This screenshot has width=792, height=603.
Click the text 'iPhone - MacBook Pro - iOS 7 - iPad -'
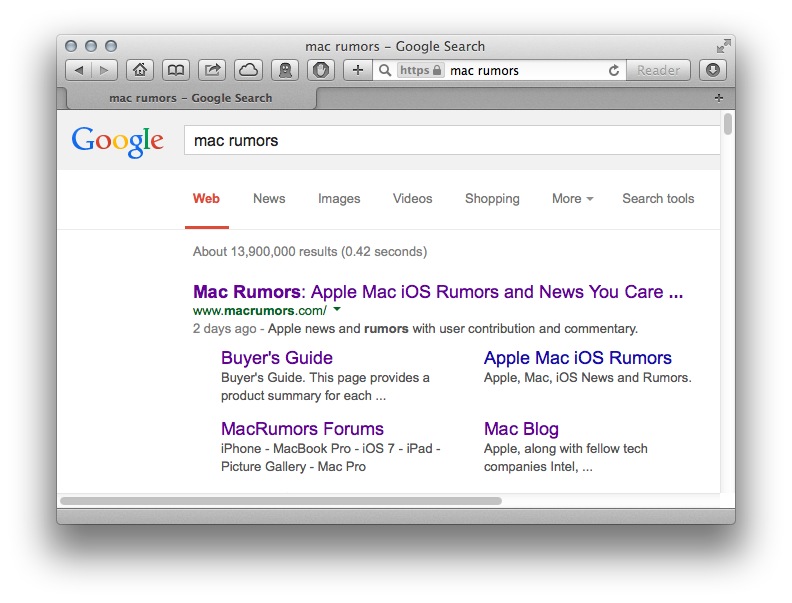[331, 448]
